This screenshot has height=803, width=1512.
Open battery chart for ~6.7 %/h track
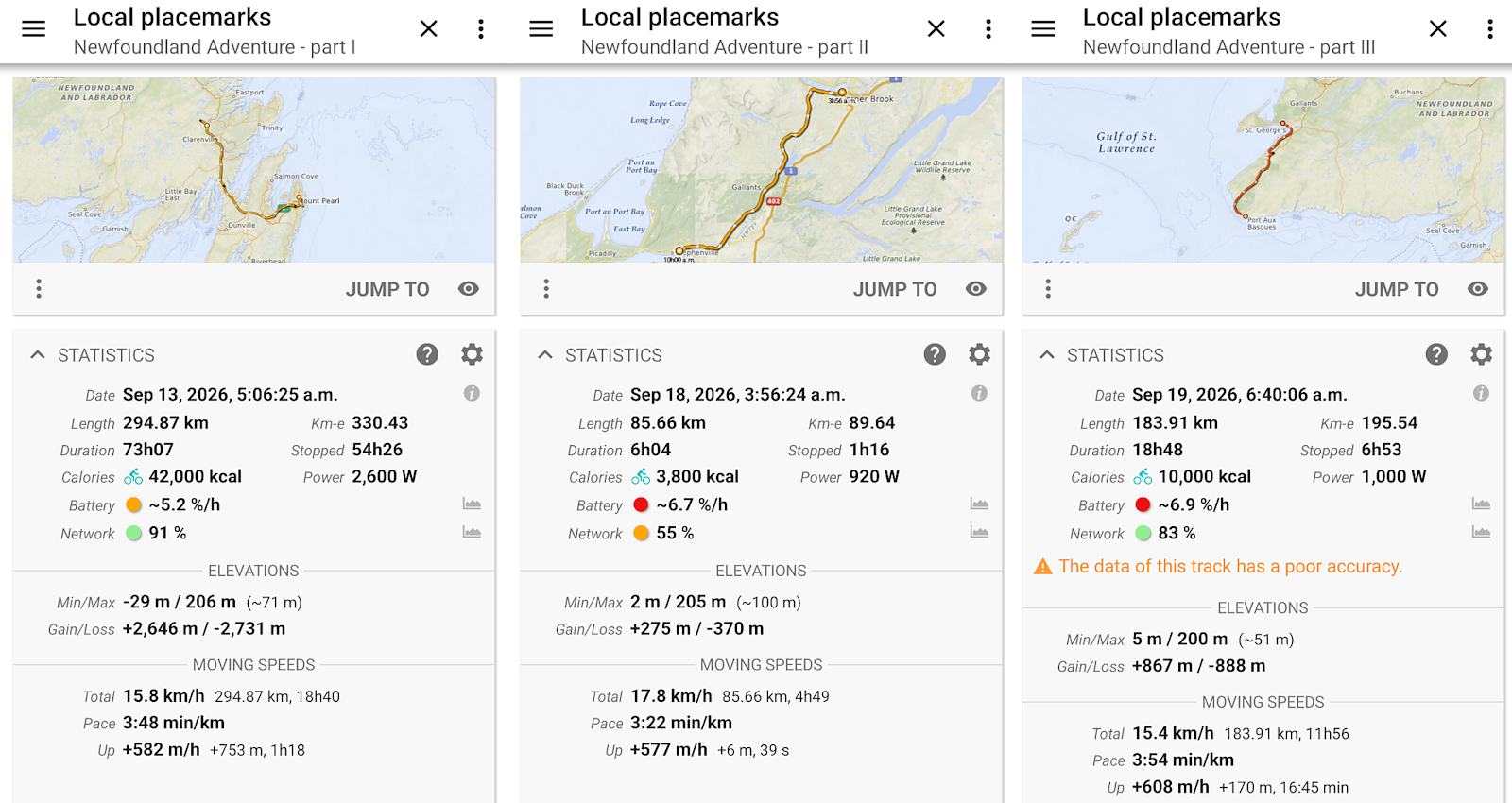(x=979, y=504)
